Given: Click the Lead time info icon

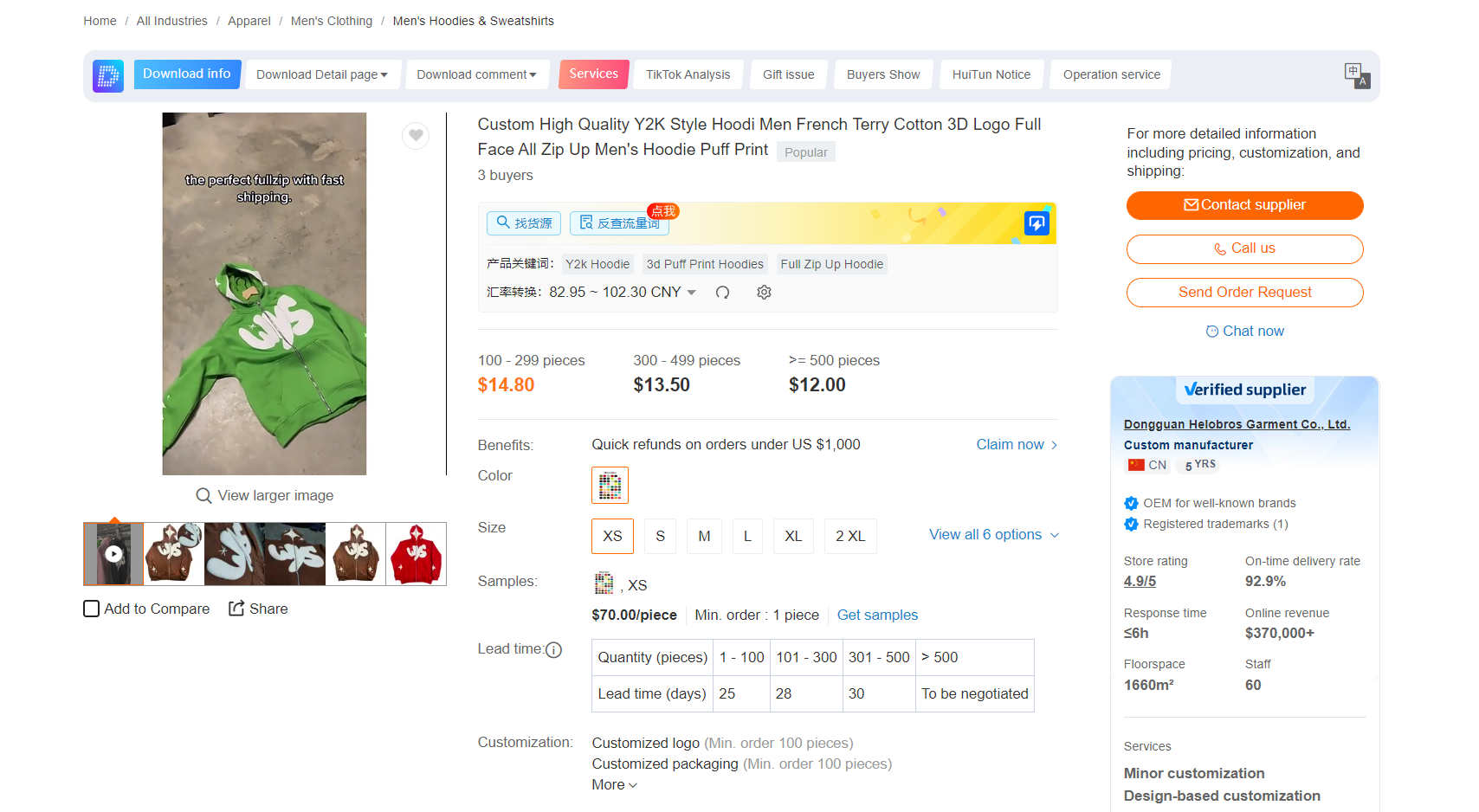Looking at the screenshot, I should pyautogui.click(x=554, y=650).
